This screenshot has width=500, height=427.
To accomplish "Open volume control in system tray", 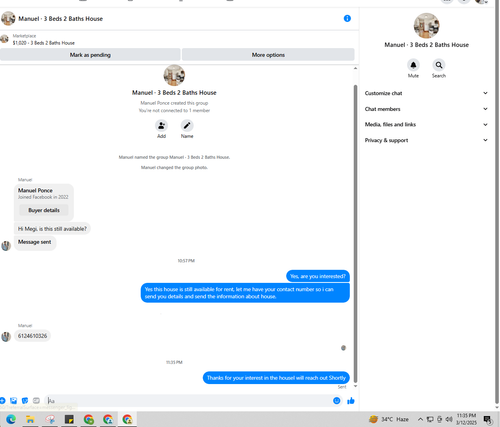I will (x=449, y=419).
